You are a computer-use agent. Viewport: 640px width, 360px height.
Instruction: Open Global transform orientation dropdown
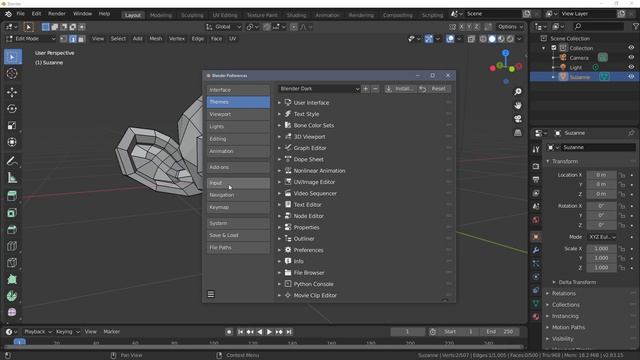click(224, 27)
